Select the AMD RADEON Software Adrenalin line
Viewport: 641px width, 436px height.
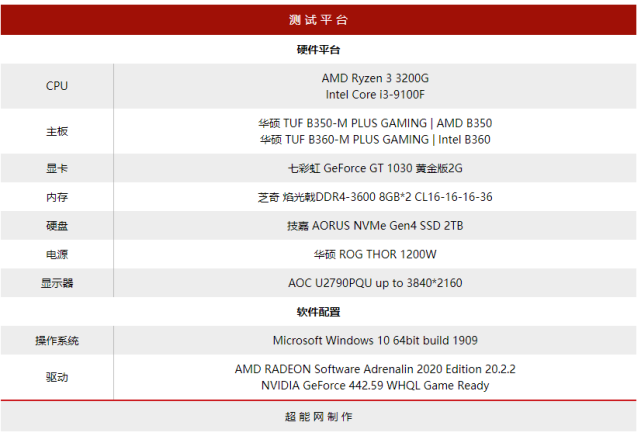(x=375, y=369)
